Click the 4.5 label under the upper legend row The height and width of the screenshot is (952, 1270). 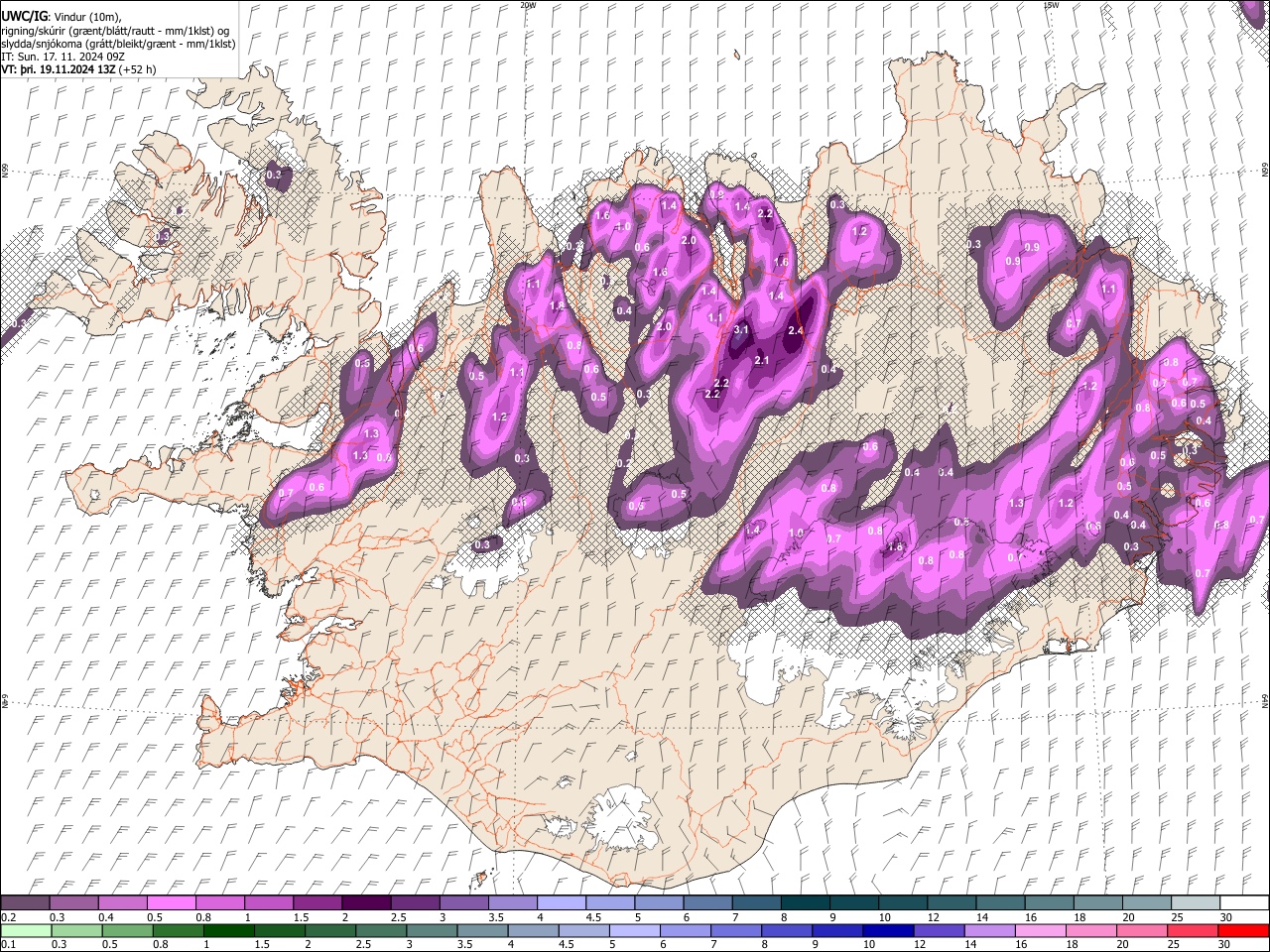593,917
